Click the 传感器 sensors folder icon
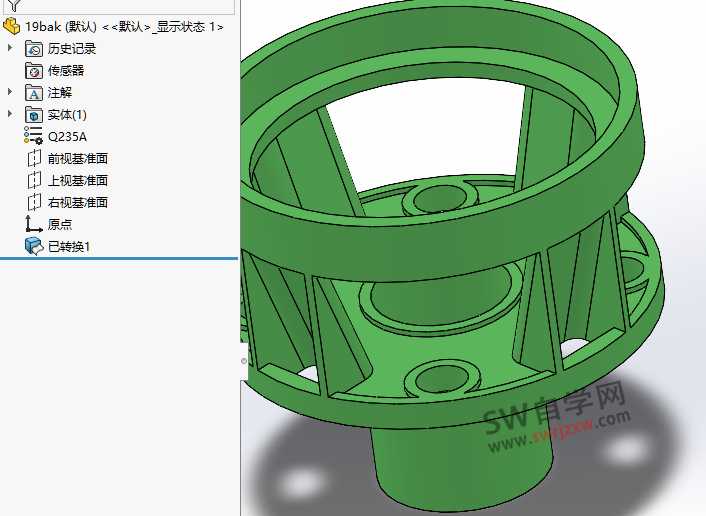706x516 pixels. click(x=34, y=71)
